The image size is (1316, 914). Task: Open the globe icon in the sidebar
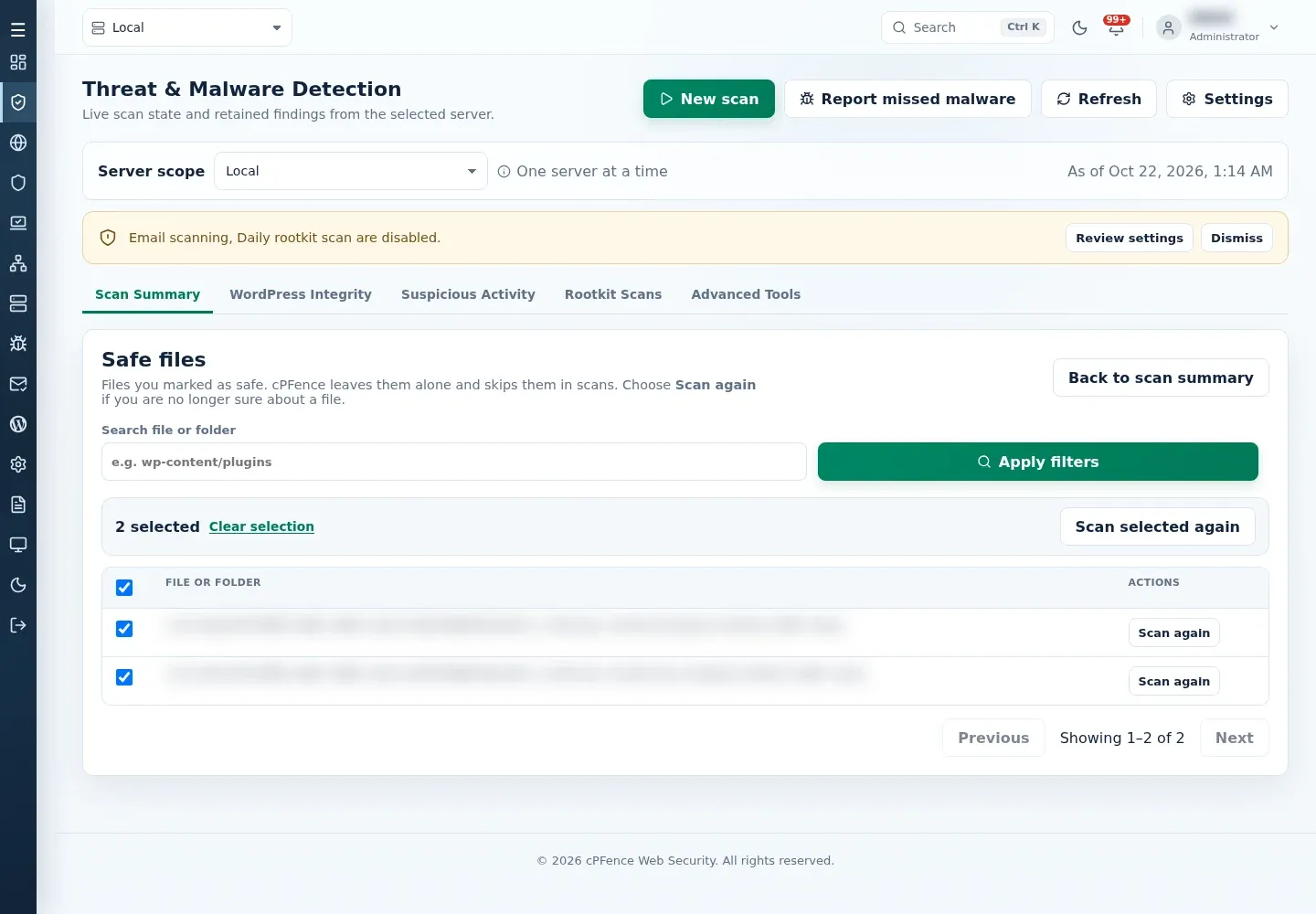18,143
